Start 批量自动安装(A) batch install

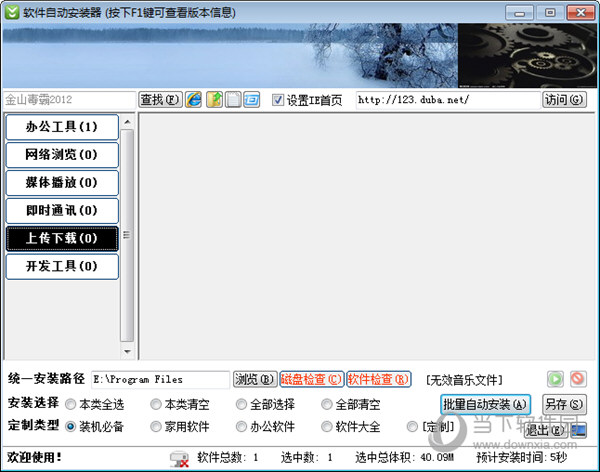[485, 404]
